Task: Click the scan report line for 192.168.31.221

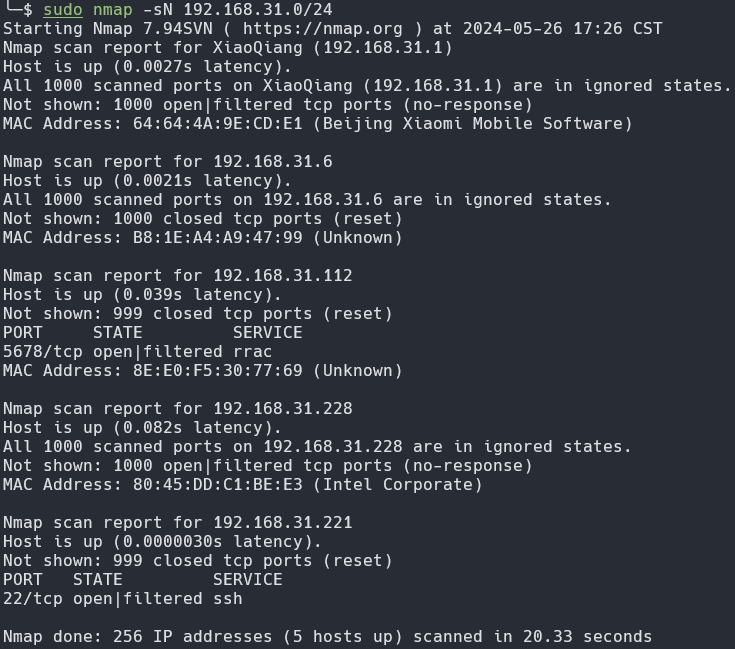Action: 178,523
